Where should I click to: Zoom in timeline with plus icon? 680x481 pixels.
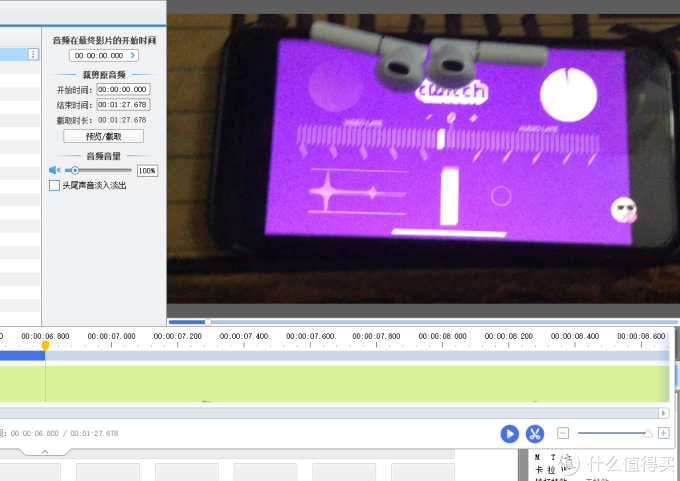[x=664, y=433]
